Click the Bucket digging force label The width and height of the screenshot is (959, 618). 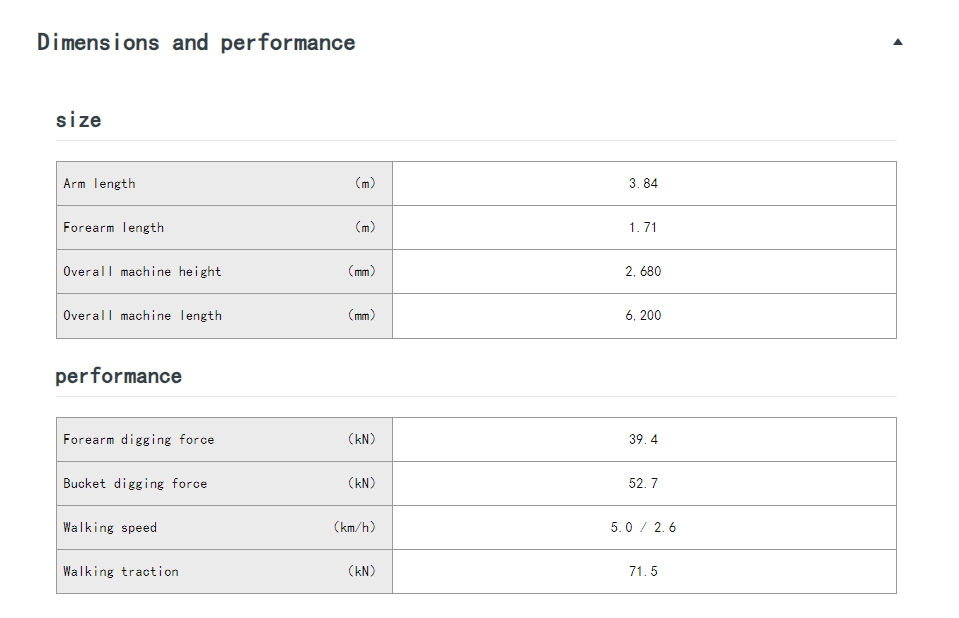pos(135,483)
